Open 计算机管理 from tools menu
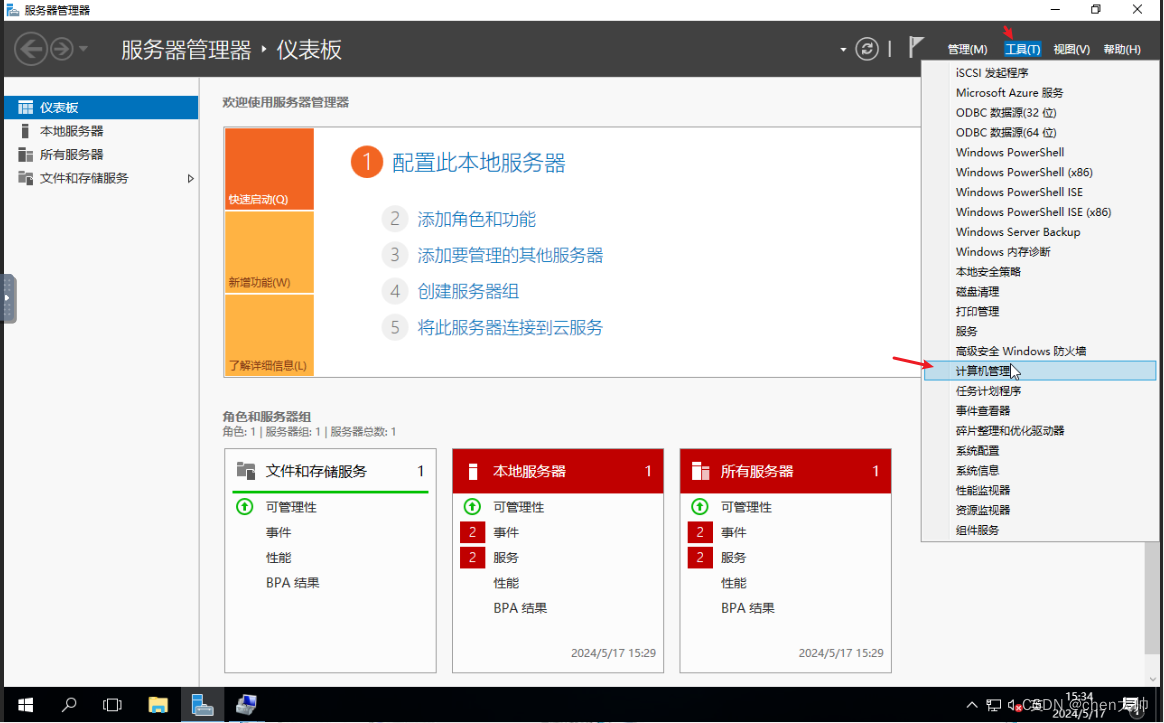1164x723 pixels. [x=1039, y=370]
